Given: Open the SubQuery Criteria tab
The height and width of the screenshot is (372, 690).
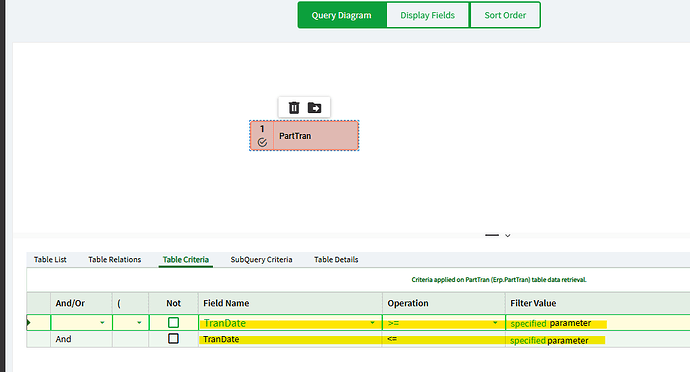Looking at the screenshot, I should [x=261, y=260].
